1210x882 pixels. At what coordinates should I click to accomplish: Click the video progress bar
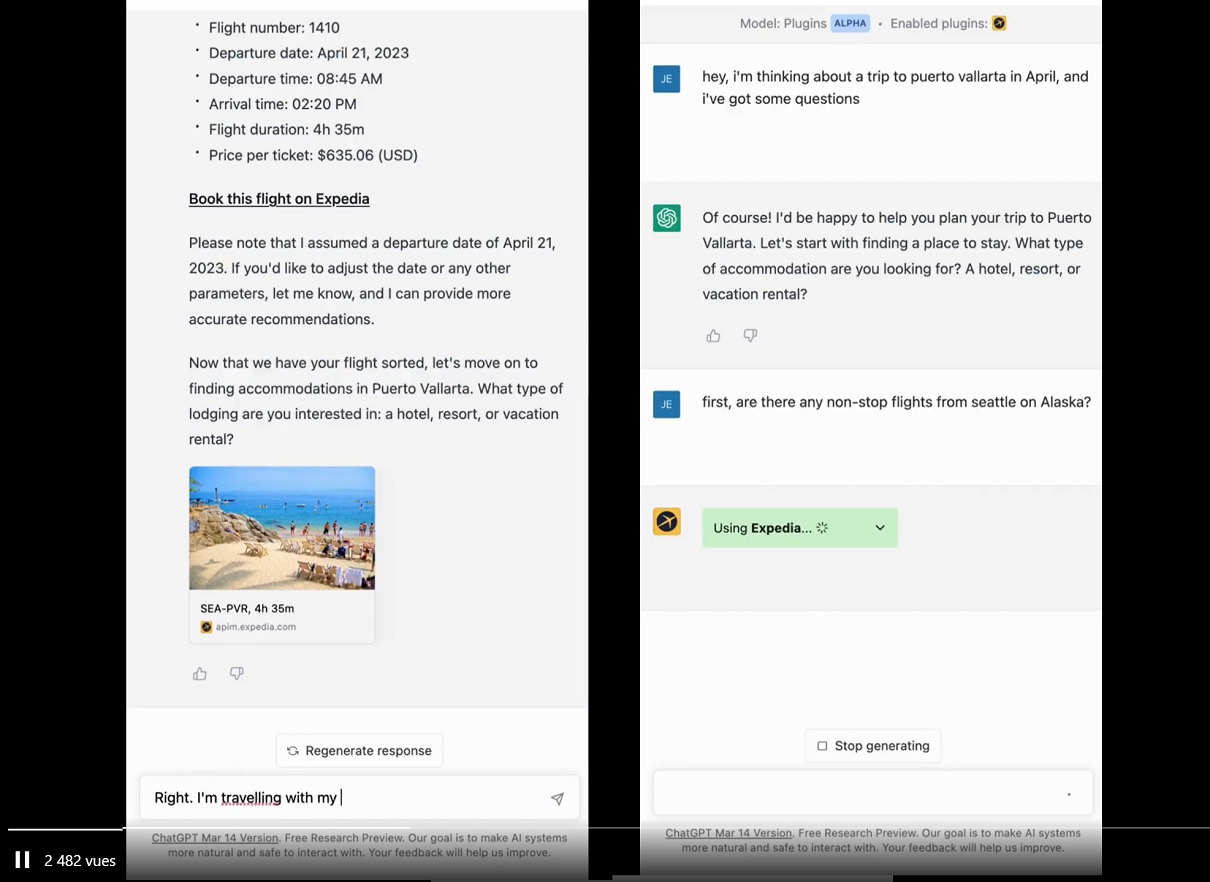(x=605, y=829)
